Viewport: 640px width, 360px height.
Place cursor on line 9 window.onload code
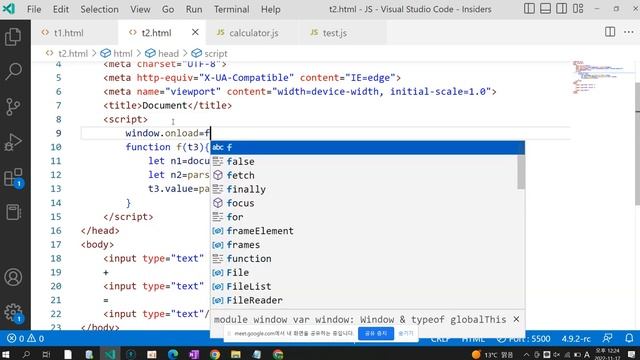[167, 133]
